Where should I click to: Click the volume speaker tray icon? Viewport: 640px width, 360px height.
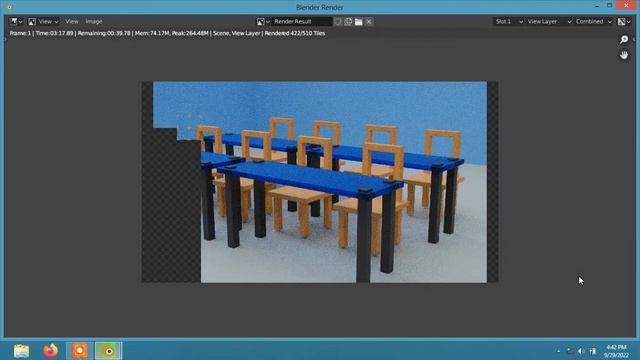581,351
